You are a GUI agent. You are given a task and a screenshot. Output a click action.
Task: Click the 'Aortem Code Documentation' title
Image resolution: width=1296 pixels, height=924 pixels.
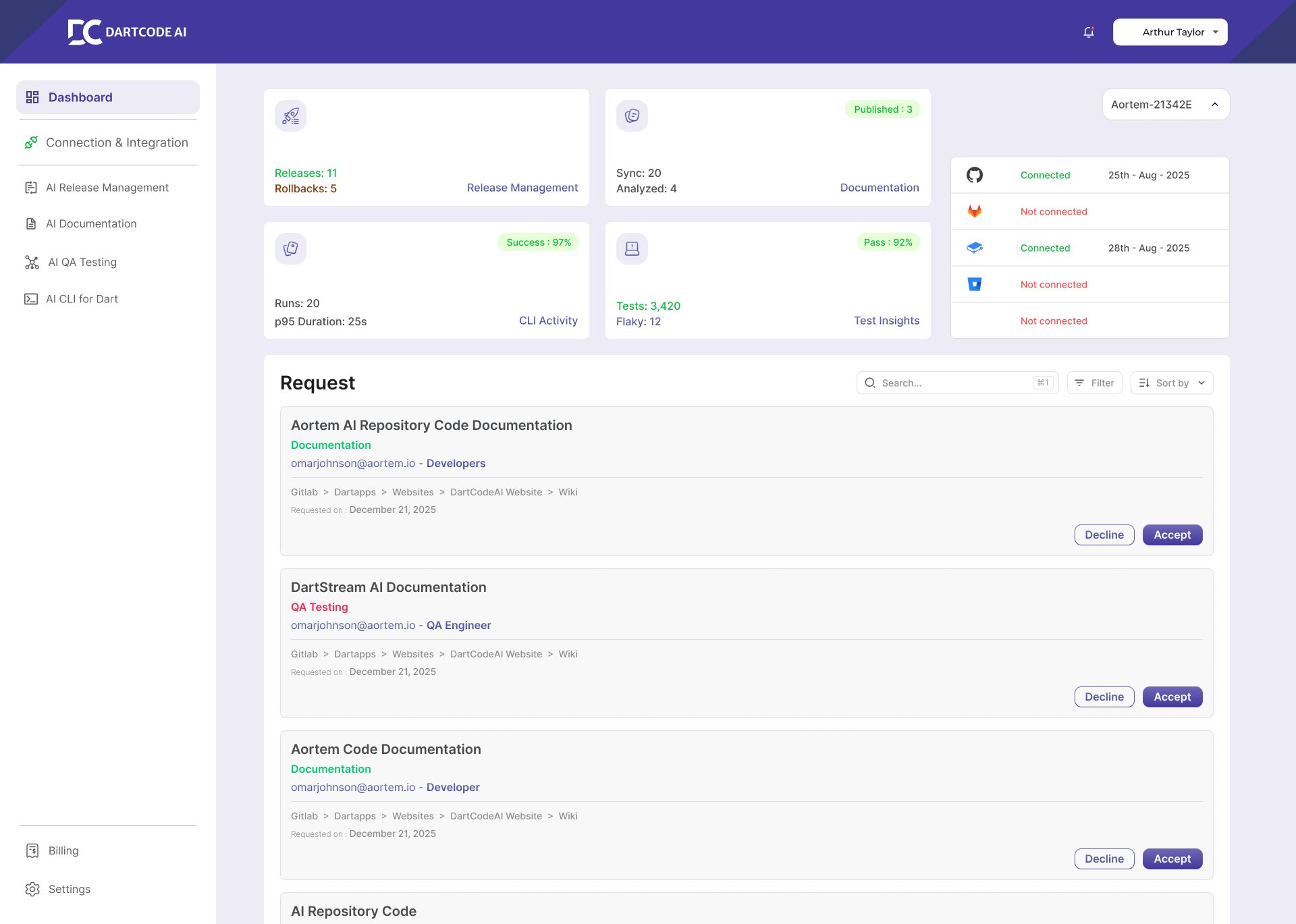point(386,749)
